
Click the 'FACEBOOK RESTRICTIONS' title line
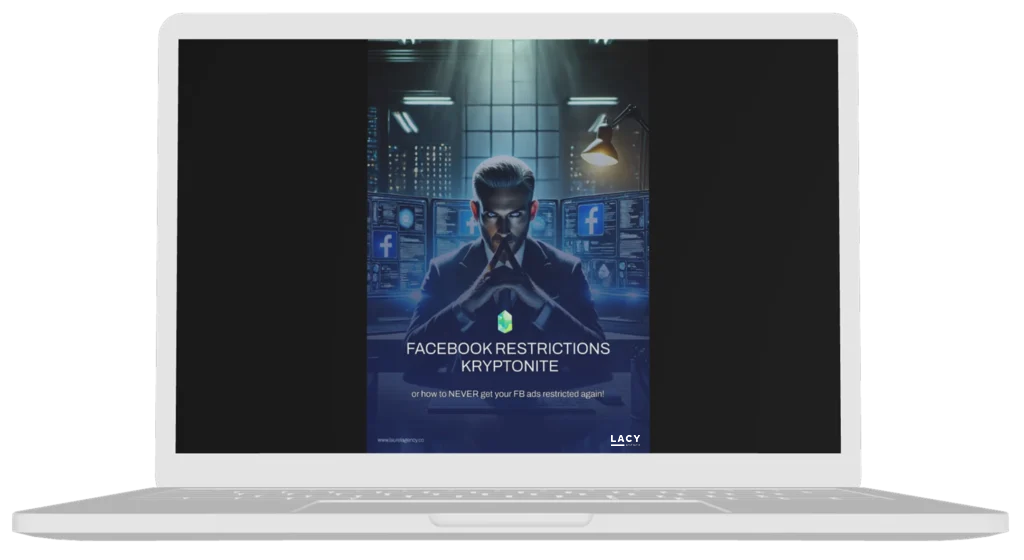[x=507, y=349]
